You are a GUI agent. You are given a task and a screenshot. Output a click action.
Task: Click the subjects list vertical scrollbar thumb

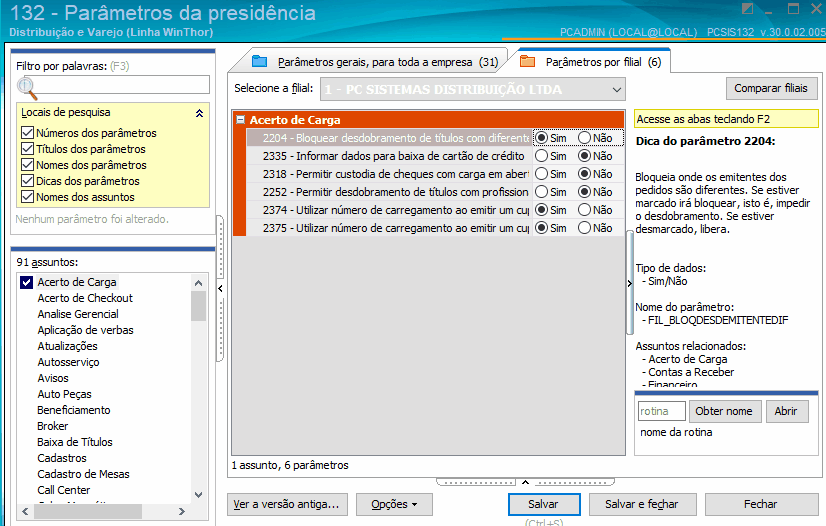[x=199, y=306]
